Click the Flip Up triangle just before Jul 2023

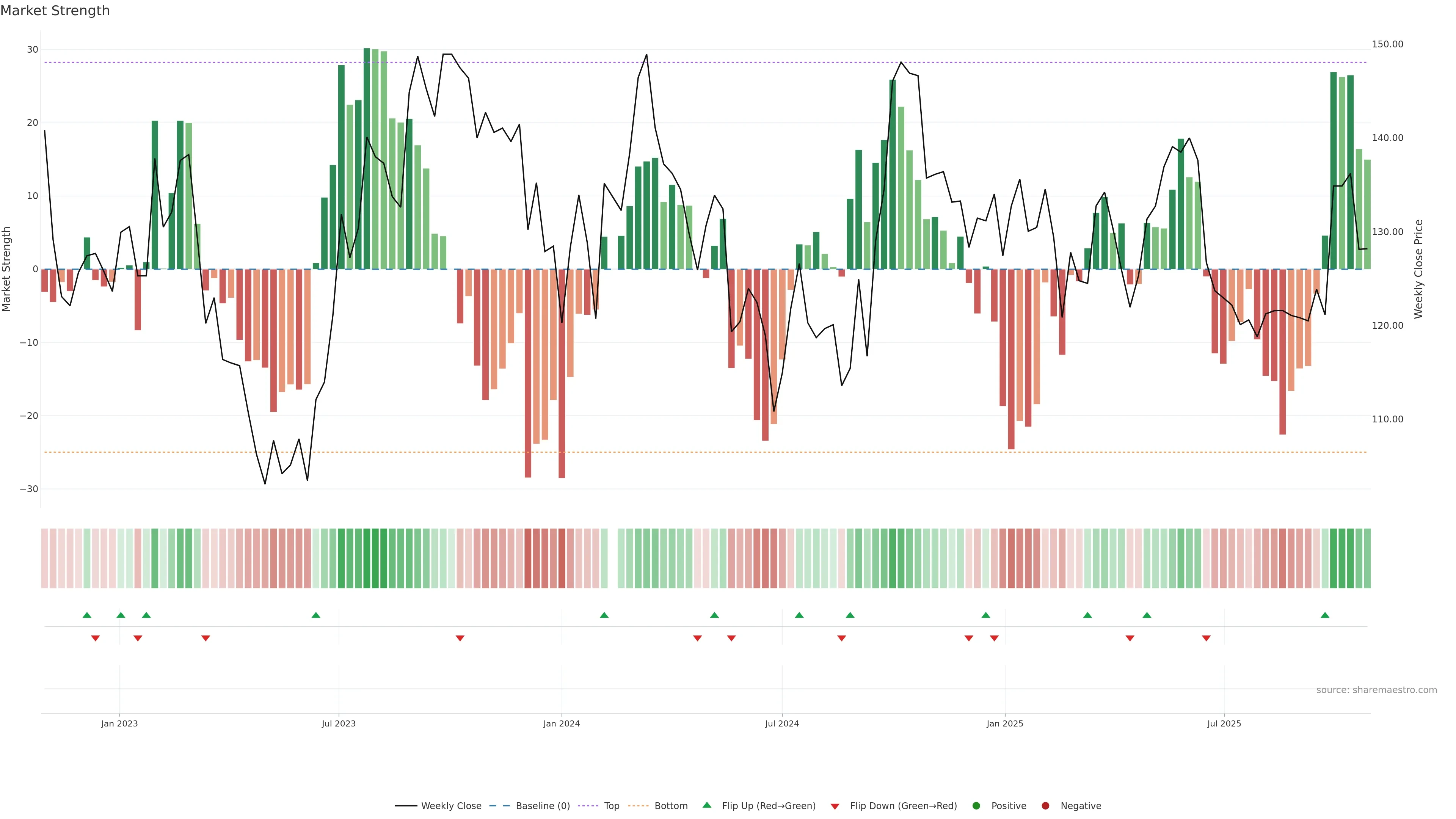tap(316, 615)
